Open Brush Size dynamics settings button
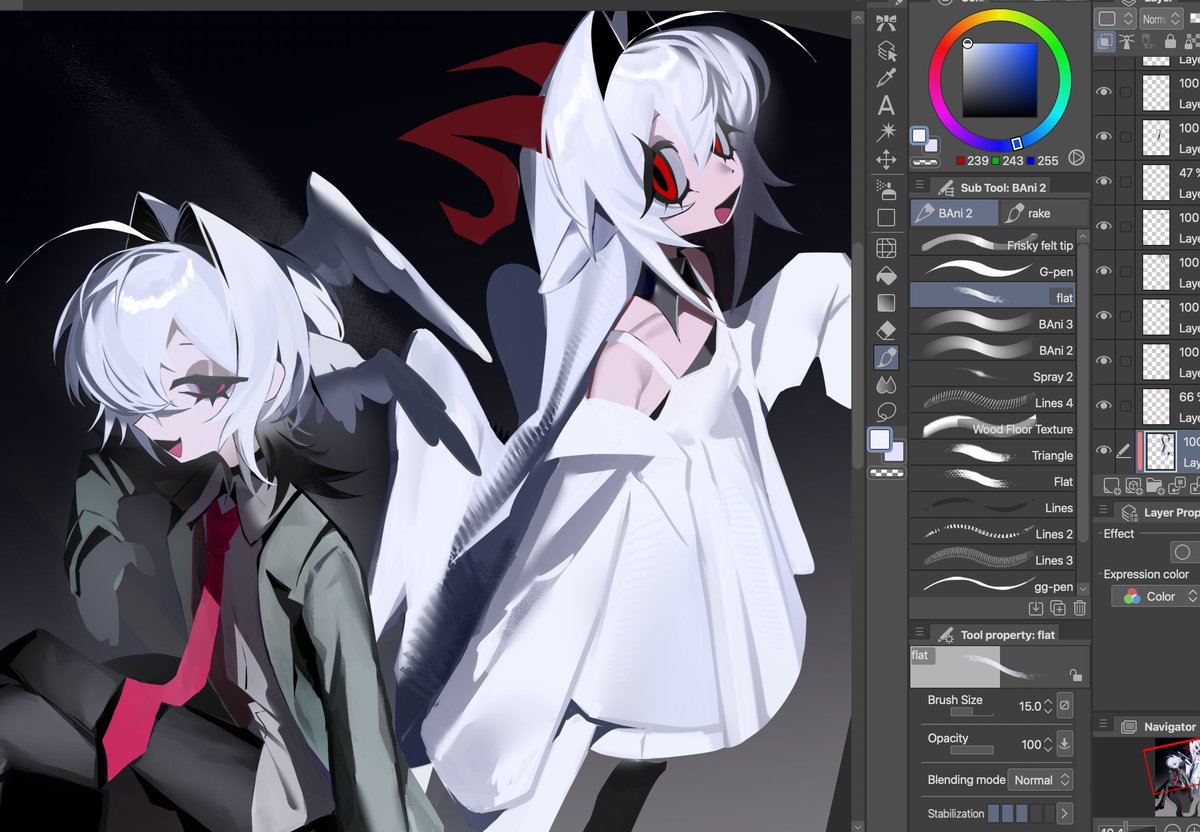 [1065, 705]
